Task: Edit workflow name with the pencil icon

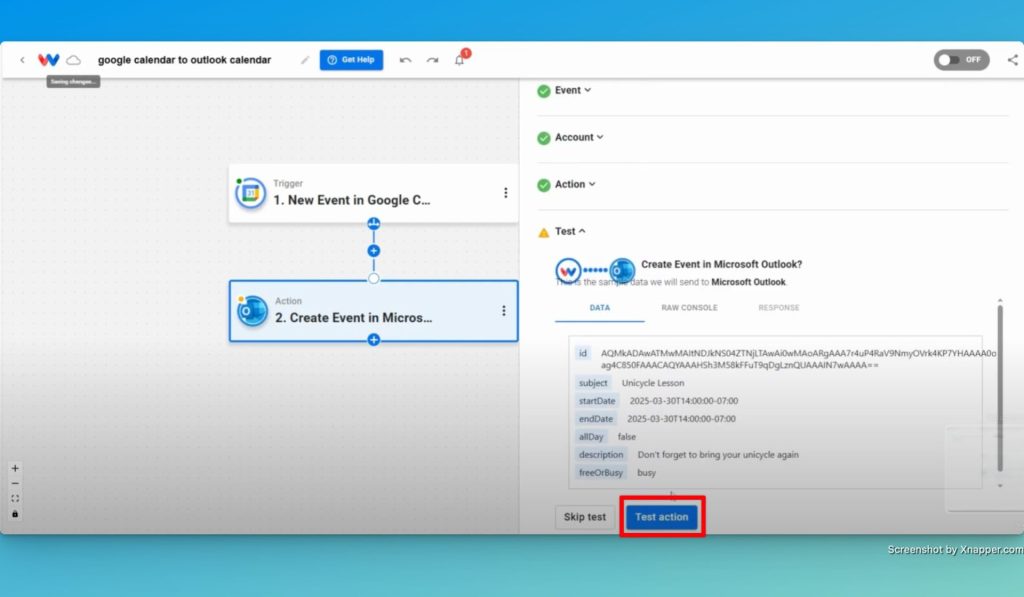Action: pos(304,60)
